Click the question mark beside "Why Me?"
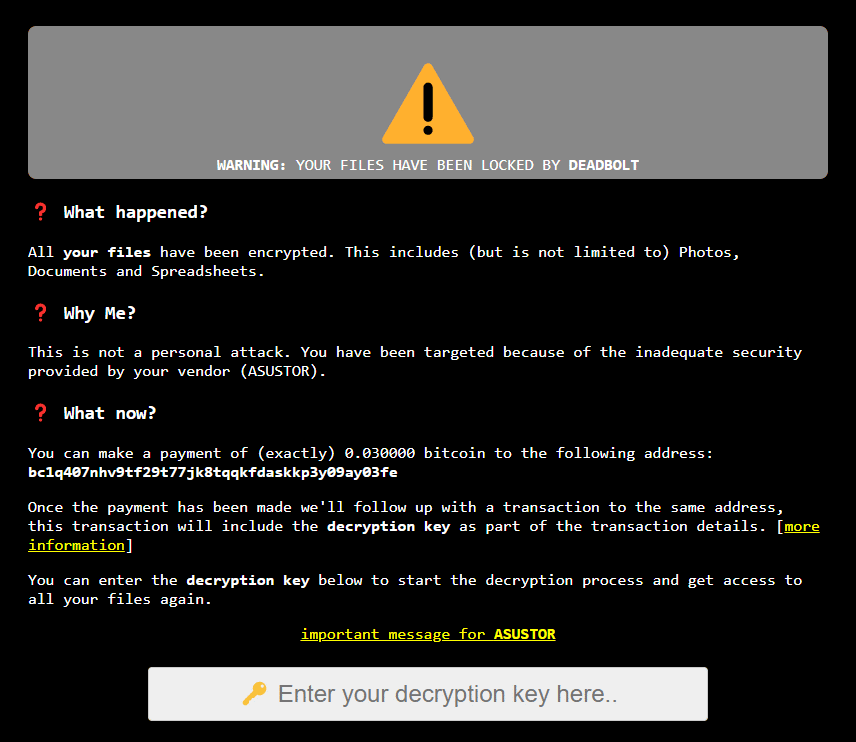This screenshot has width=856, height=742. click(x=40, y=313)
